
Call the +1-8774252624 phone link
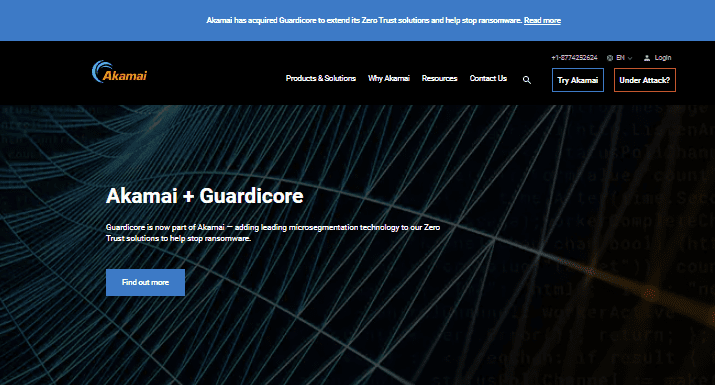(574, 58)
